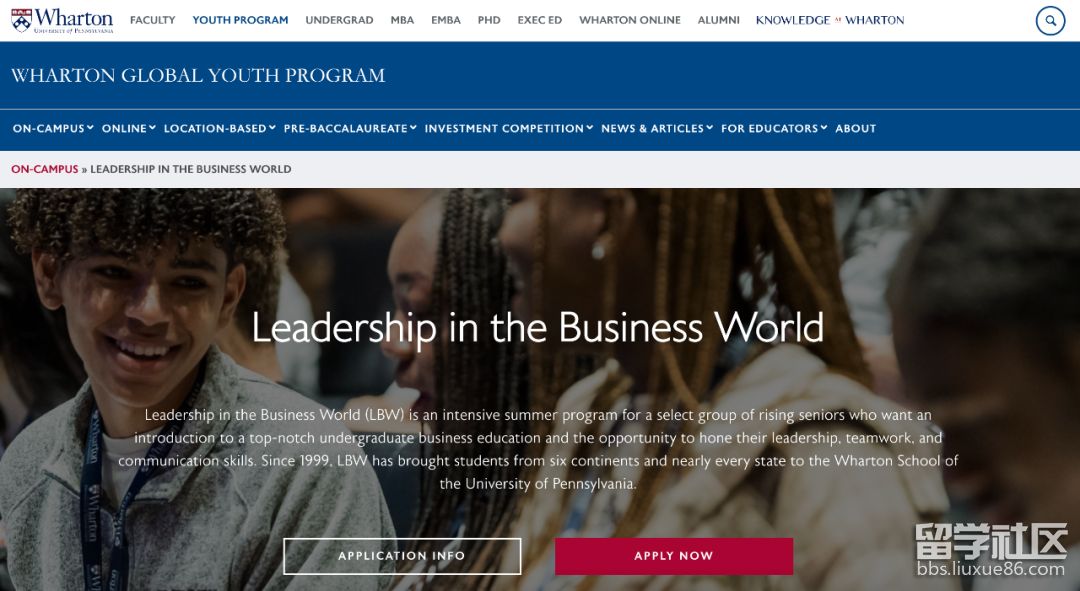This screenshot has width=1080, height=591.
Task: Click the Apply Now button
Action: (x=674, y=556)
